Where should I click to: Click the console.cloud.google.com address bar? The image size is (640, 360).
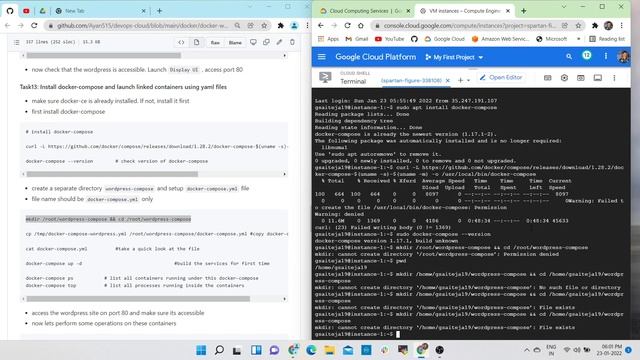coord(469,25)
